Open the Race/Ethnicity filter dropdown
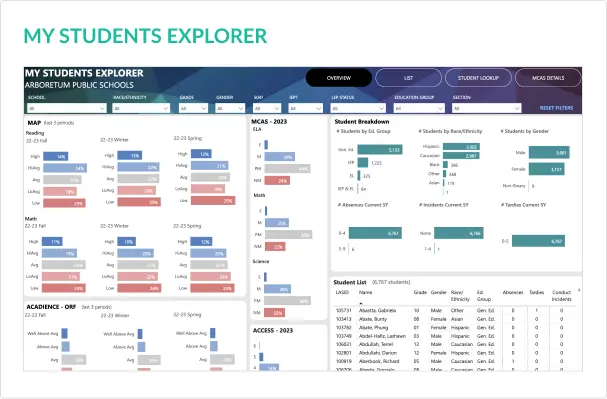This screenshot has width=607, height=399. tap(141, 108)
